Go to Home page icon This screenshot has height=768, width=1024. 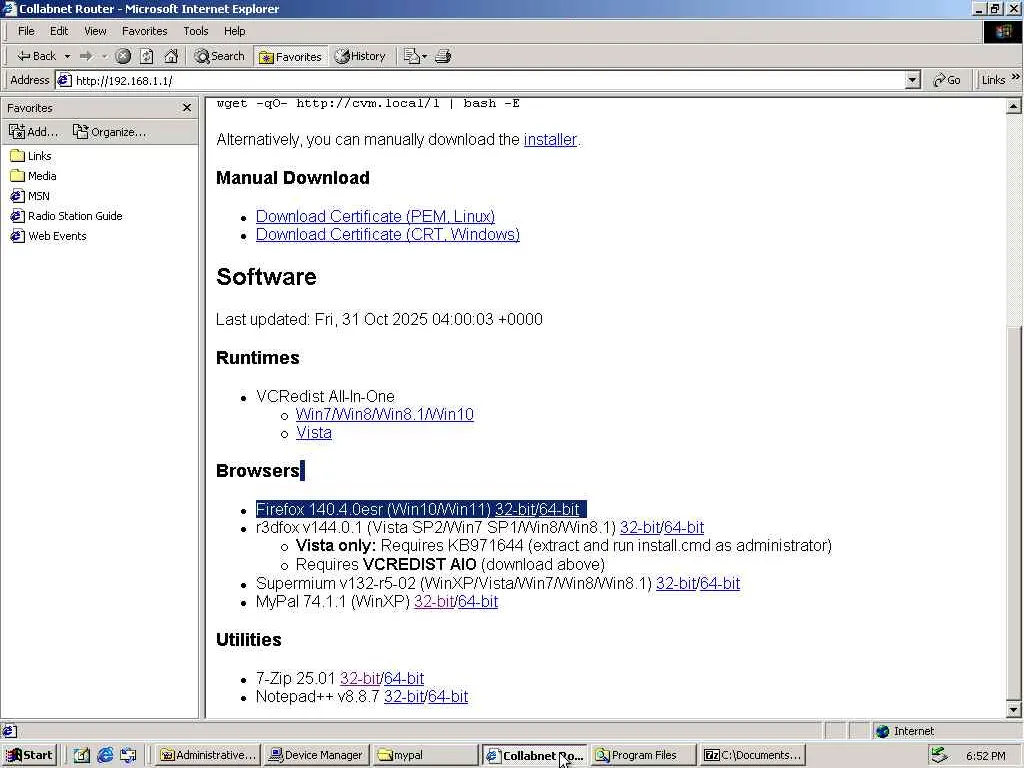(x=171, y=56)
